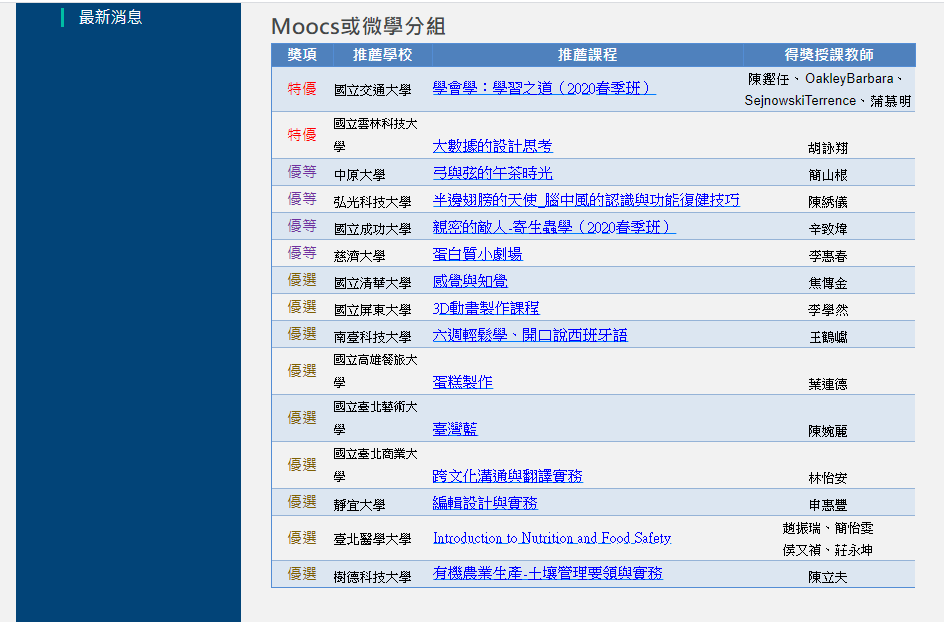Open 最新消息 in the sidebar
The image size is (944, 622).
pos(110,17)
